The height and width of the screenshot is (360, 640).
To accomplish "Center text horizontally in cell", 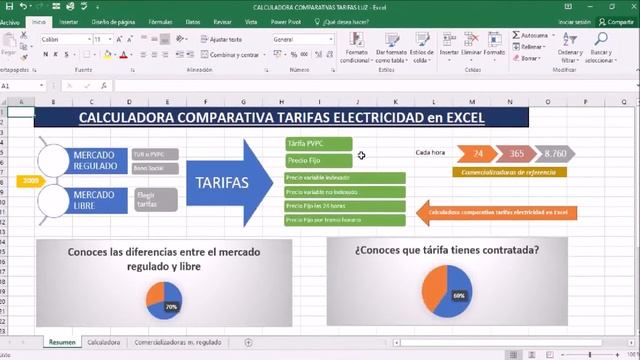I will (154, 54).
